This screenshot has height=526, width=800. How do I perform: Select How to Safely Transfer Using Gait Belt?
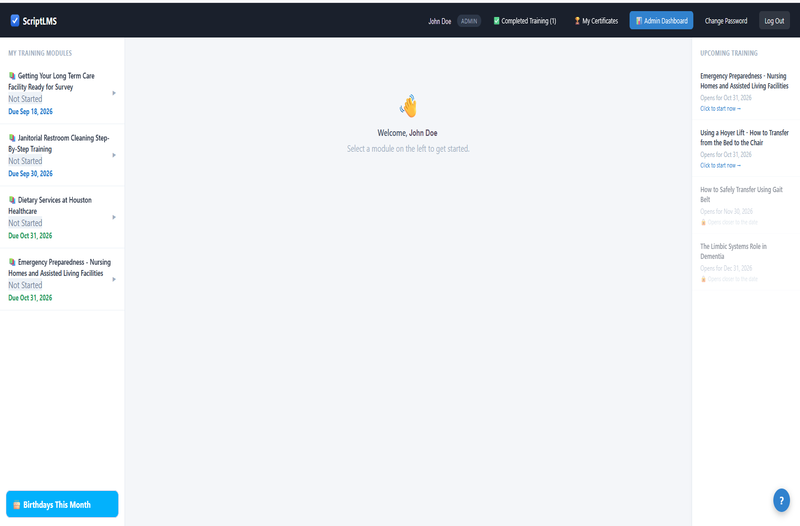click(741, 194)
